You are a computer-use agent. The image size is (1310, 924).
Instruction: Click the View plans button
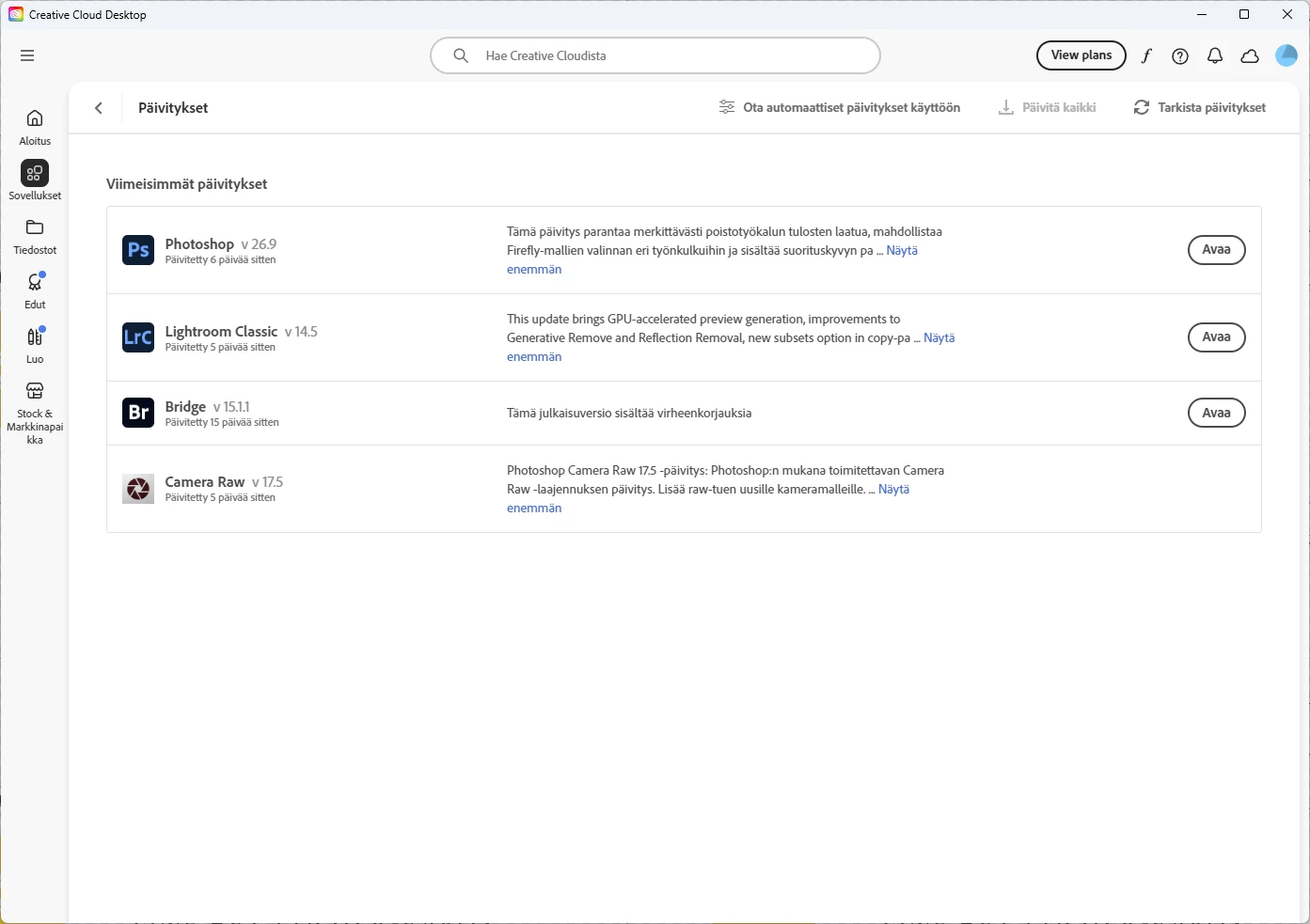pyautogui.click(x=1081, y=55)
